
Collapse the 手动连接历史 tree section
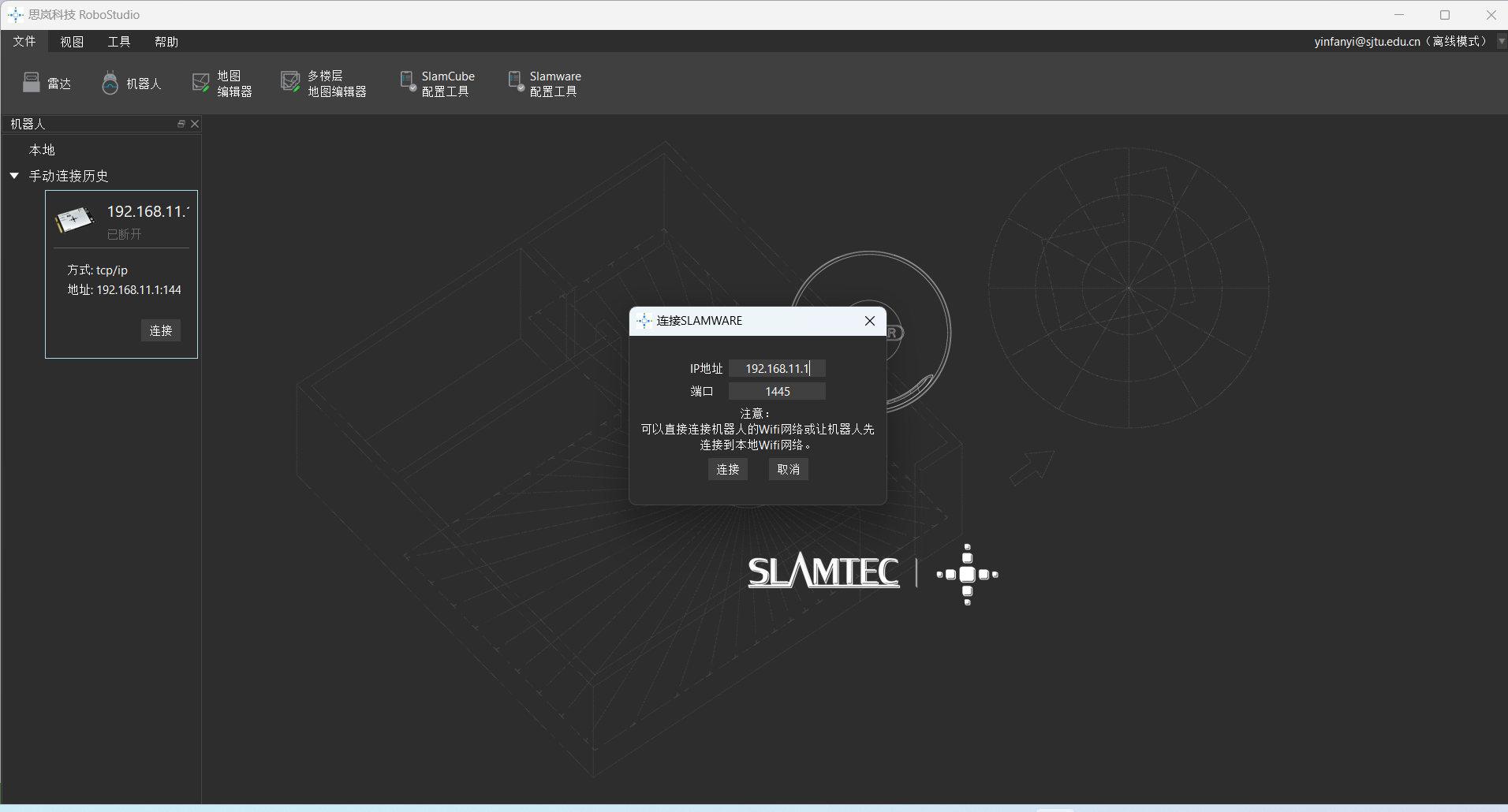coord(14,176)
